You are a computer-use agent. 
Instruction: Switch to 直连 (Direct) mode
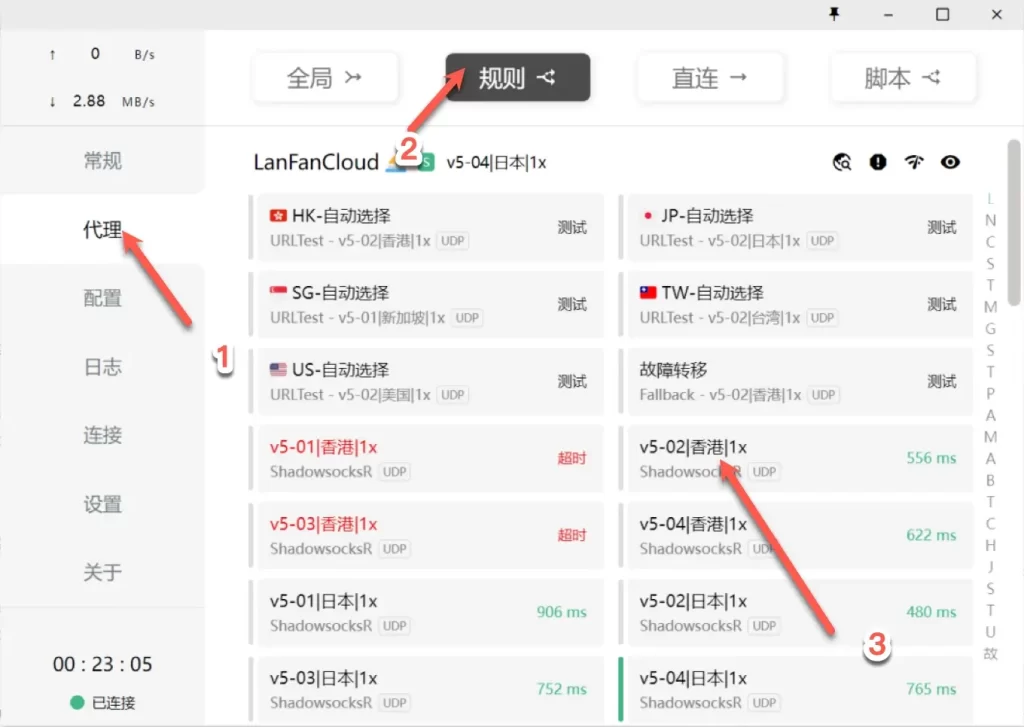click(710, 76)
